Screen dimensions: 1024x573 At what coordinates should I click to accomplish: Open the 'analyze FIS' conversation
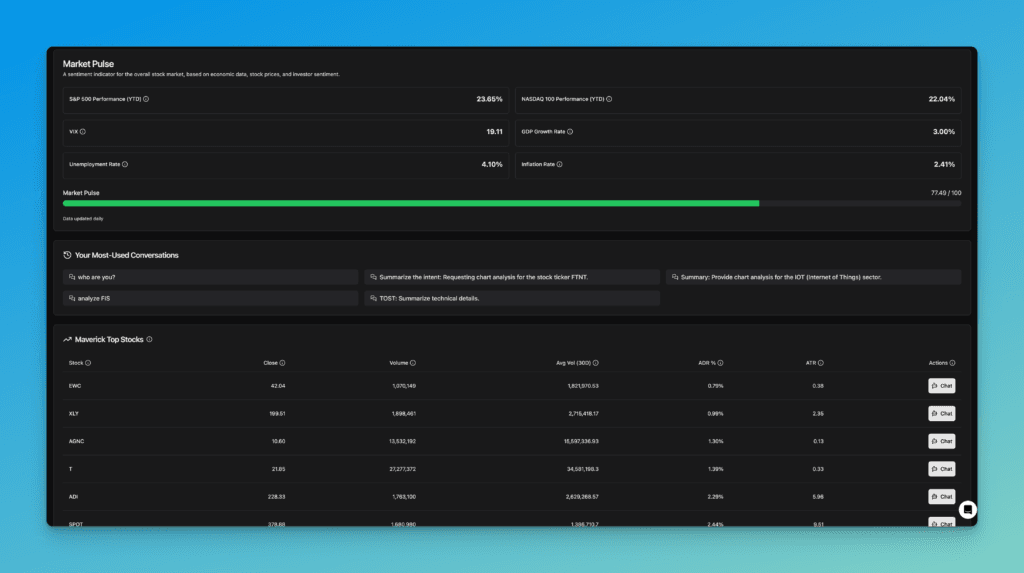point(210,298)
